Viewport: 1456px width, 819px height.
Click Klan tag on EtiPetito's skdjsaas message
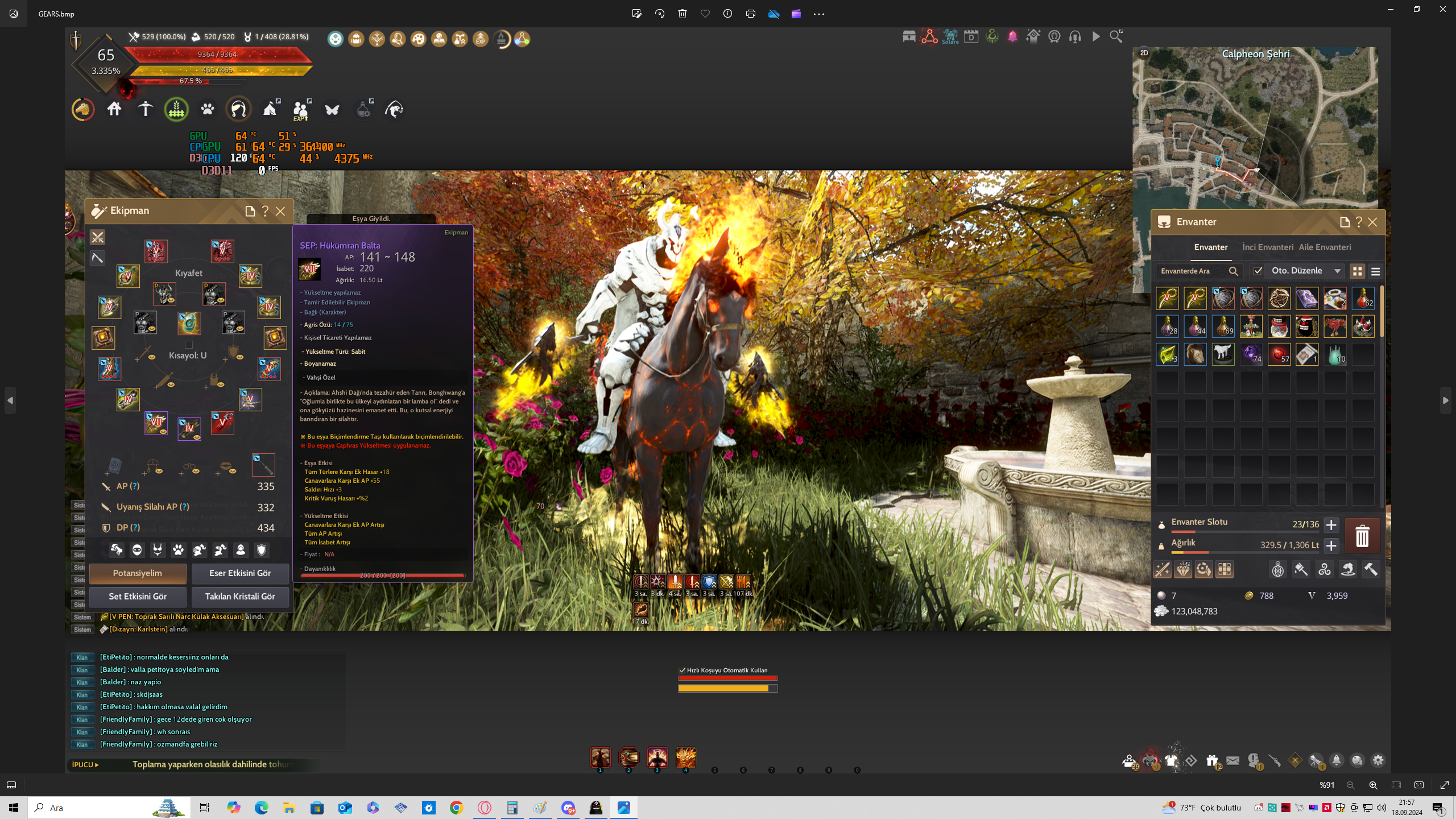coord(82,694)
